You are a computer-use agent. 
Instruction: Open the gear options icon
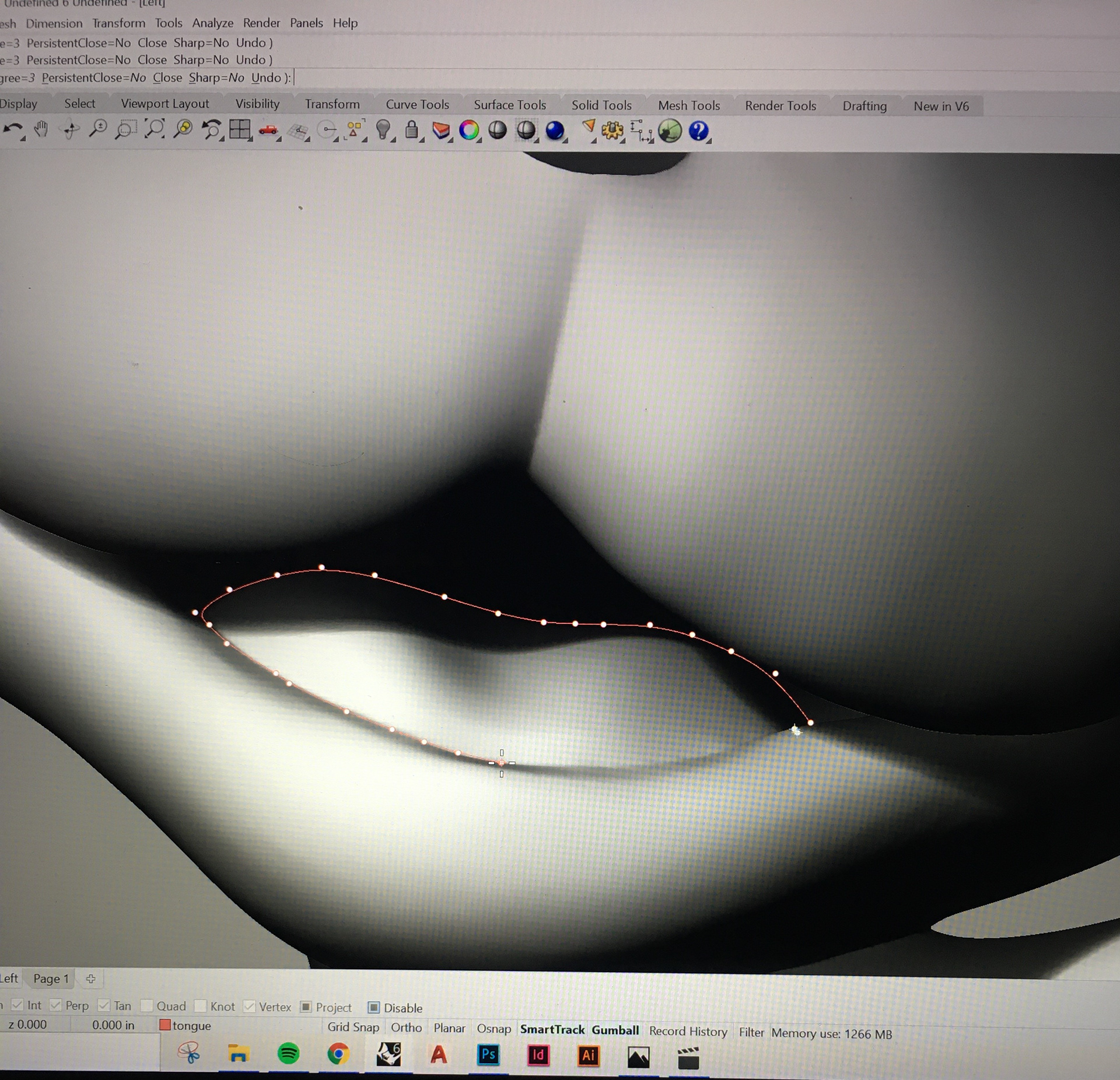click(612, 131)
